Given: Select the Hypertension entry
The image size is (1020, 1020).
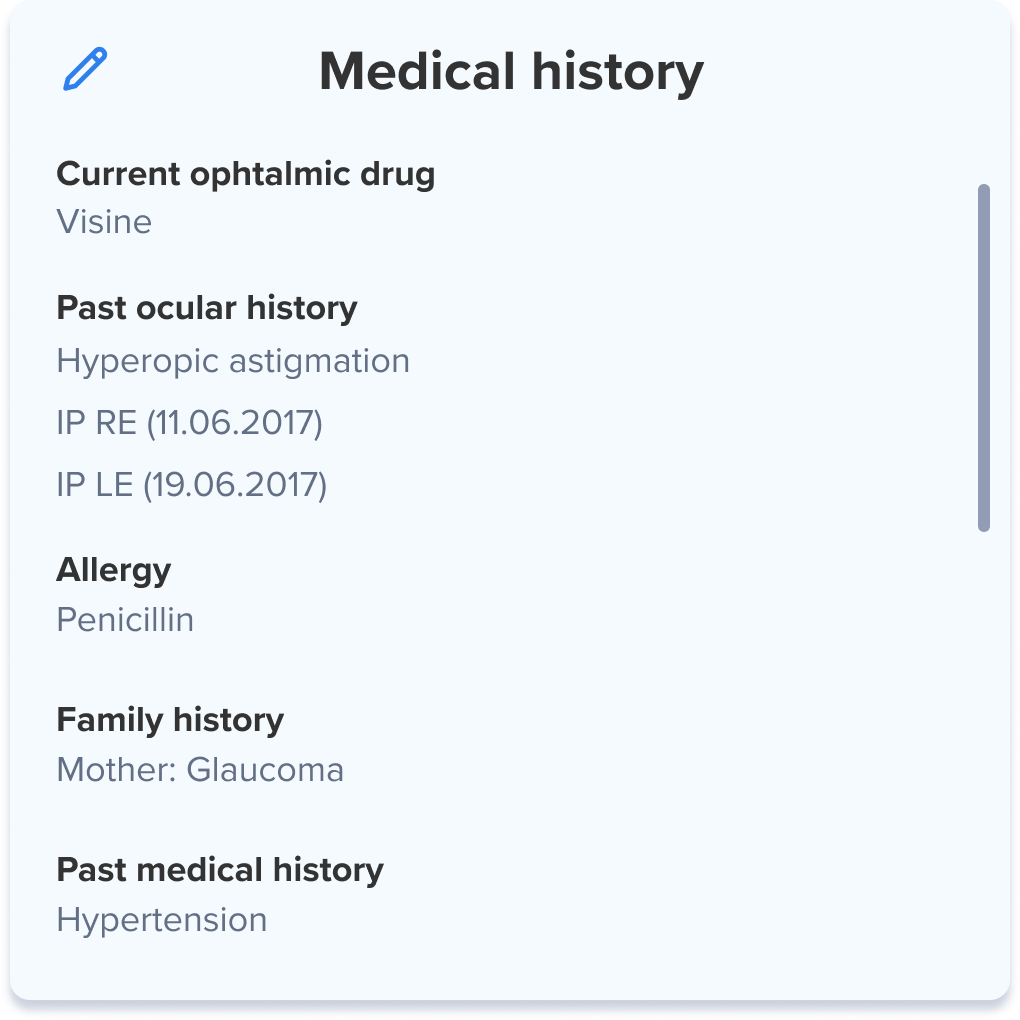Looking at the screenshot, I should click(161, 920).
